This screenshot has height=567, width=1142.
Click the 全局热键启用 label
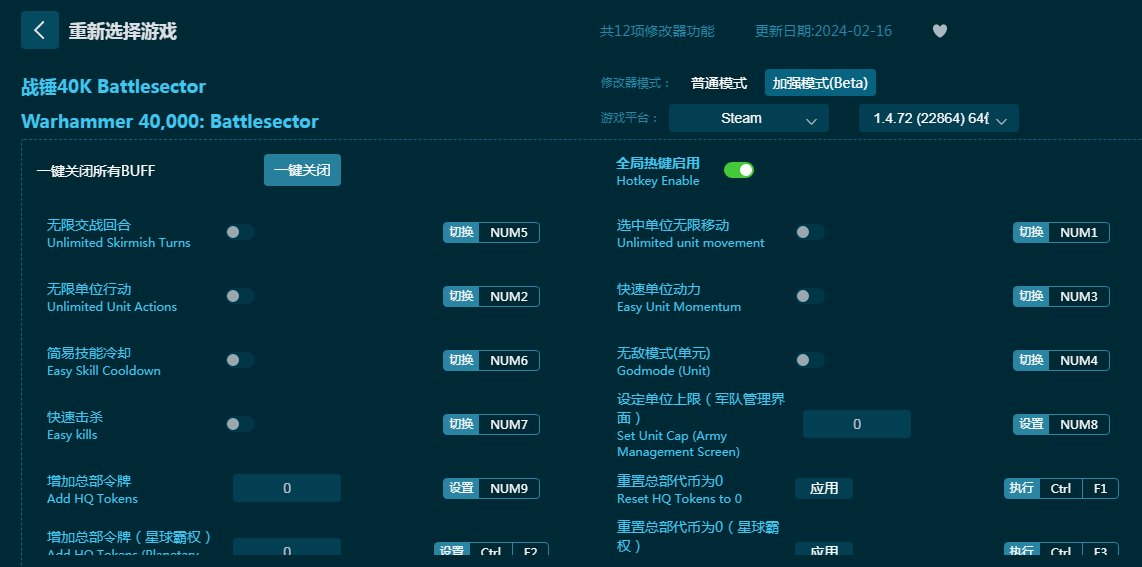(x=658, y=163)
